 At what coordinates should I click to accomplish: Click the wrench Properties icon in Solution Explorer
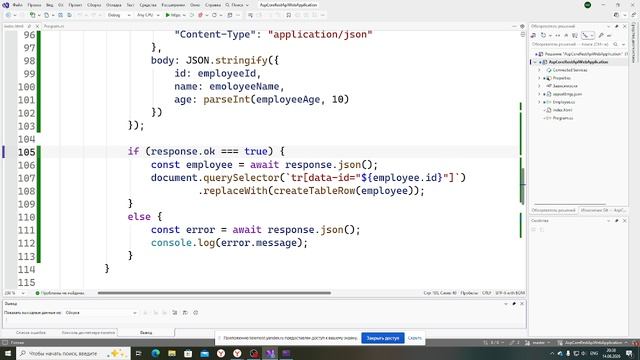tap(601, 36)
